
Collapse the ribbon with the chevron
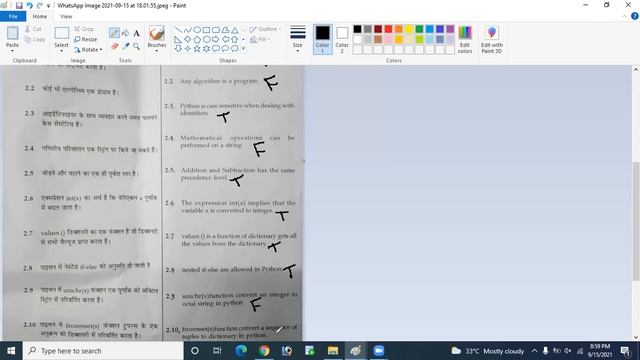[x=624, y=16]
